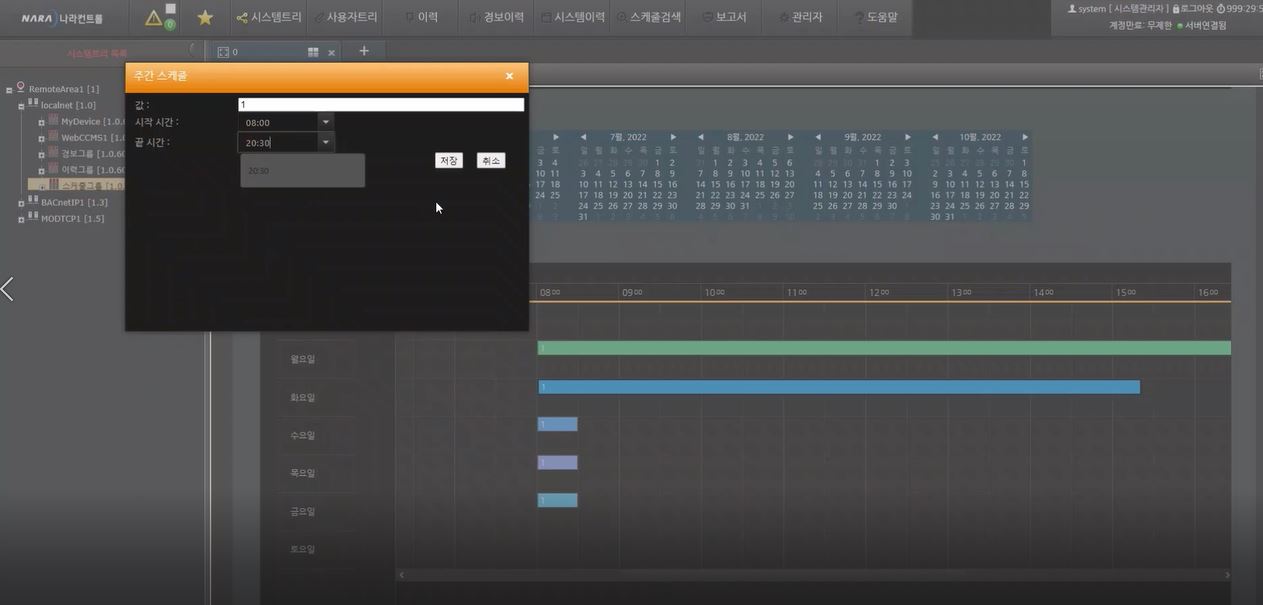Click the left-edge panel collapse arrow
This screenshot has height=605, width=1263.
7,289
